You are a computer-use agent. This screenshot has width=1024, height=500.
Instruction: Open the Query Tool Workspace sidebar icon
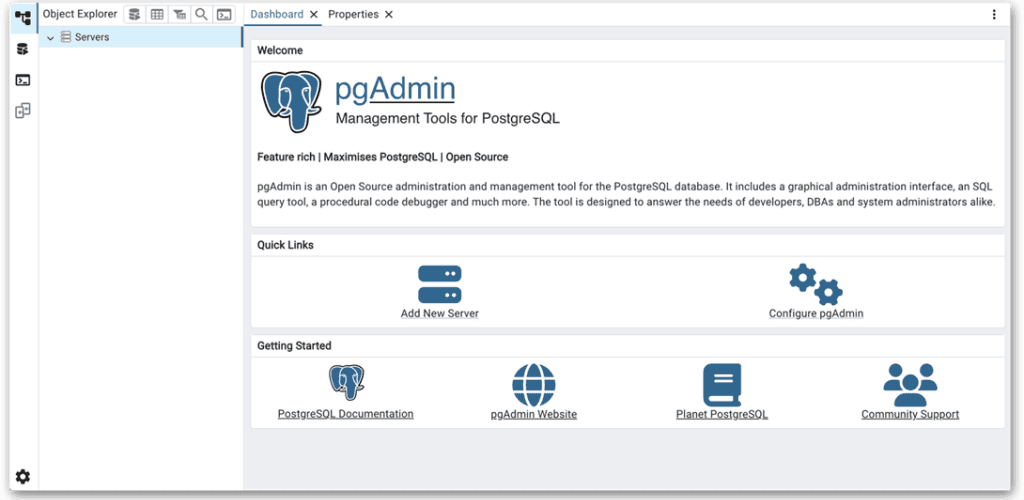(x=23, y=49)
